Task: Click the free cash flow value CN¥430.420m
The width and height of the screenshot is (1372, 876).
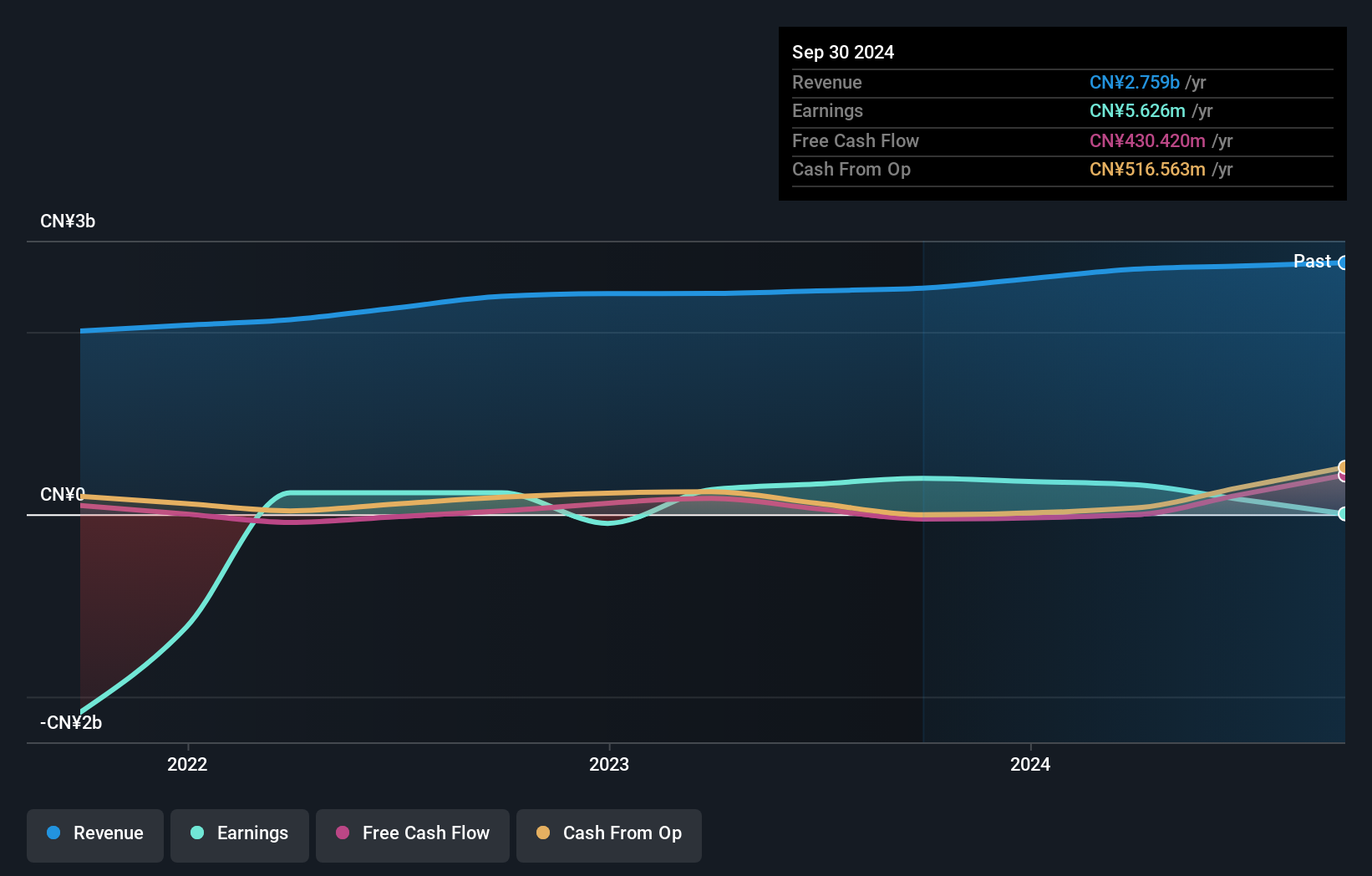Action: [1147, 140]
